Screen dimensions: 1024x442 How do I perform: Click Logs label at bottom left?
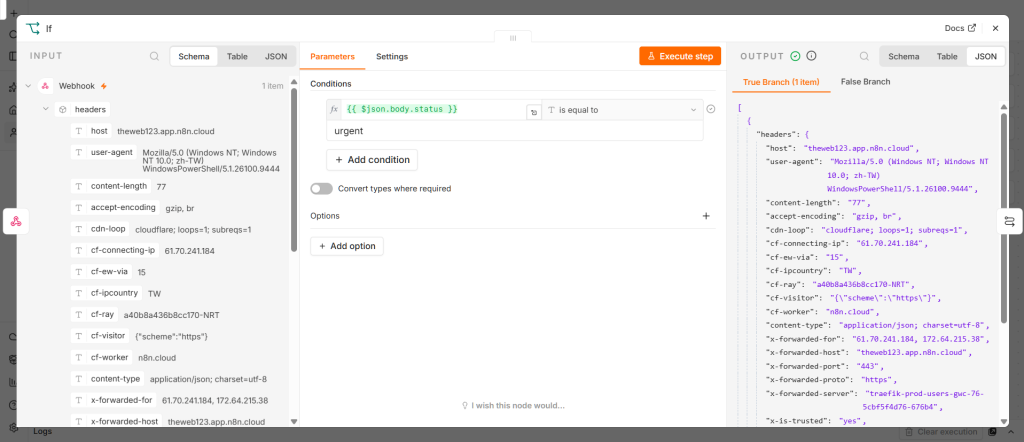(x=42, y=432)
